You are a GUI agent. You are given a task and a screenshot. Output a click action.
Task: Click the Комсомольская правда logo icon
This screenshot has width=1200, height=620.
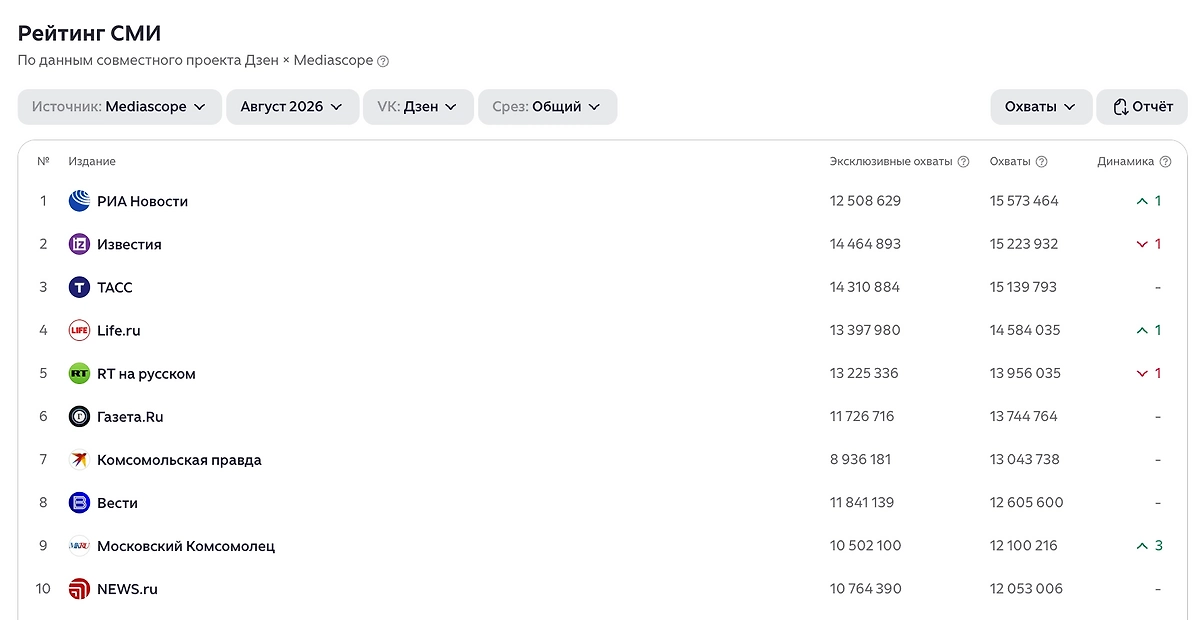(79, 460)
